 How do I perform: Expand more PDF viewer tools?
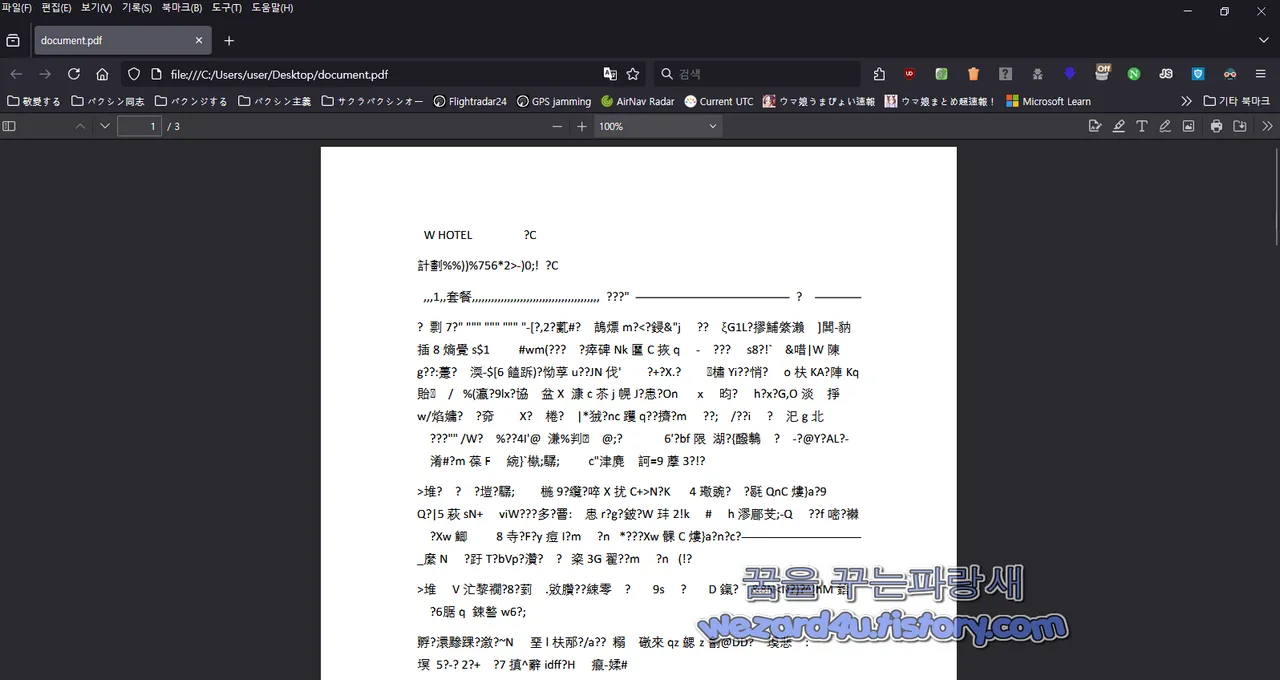pyautogui.click(x=1267, y=126)
